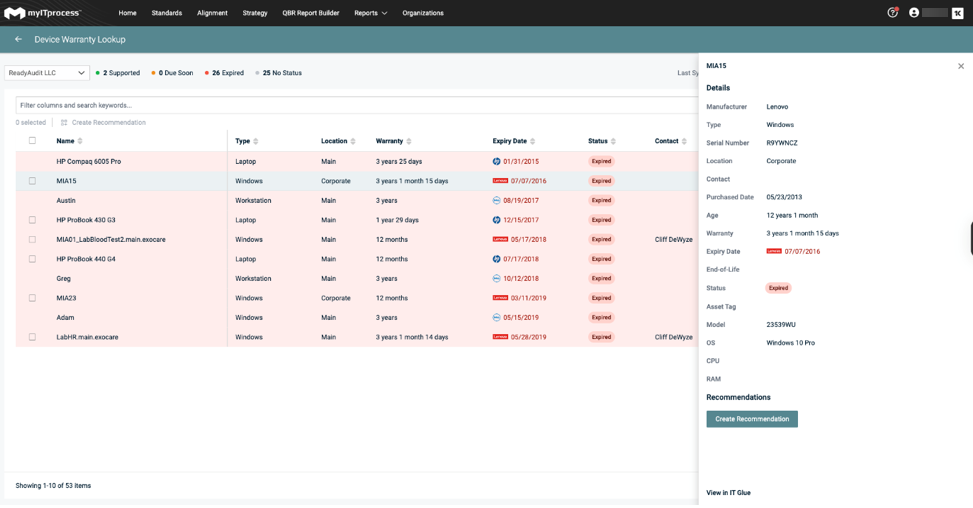Go back using the arrow icon
This screenshot has width=973, height=508.
(x=19, y=39)
